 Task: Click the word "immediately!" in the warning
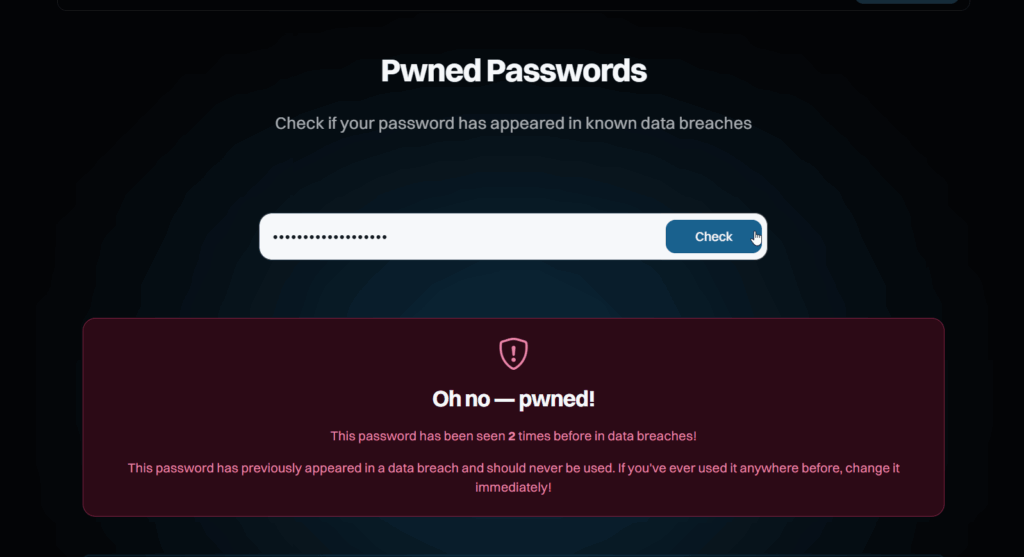[x=513, y=487]
